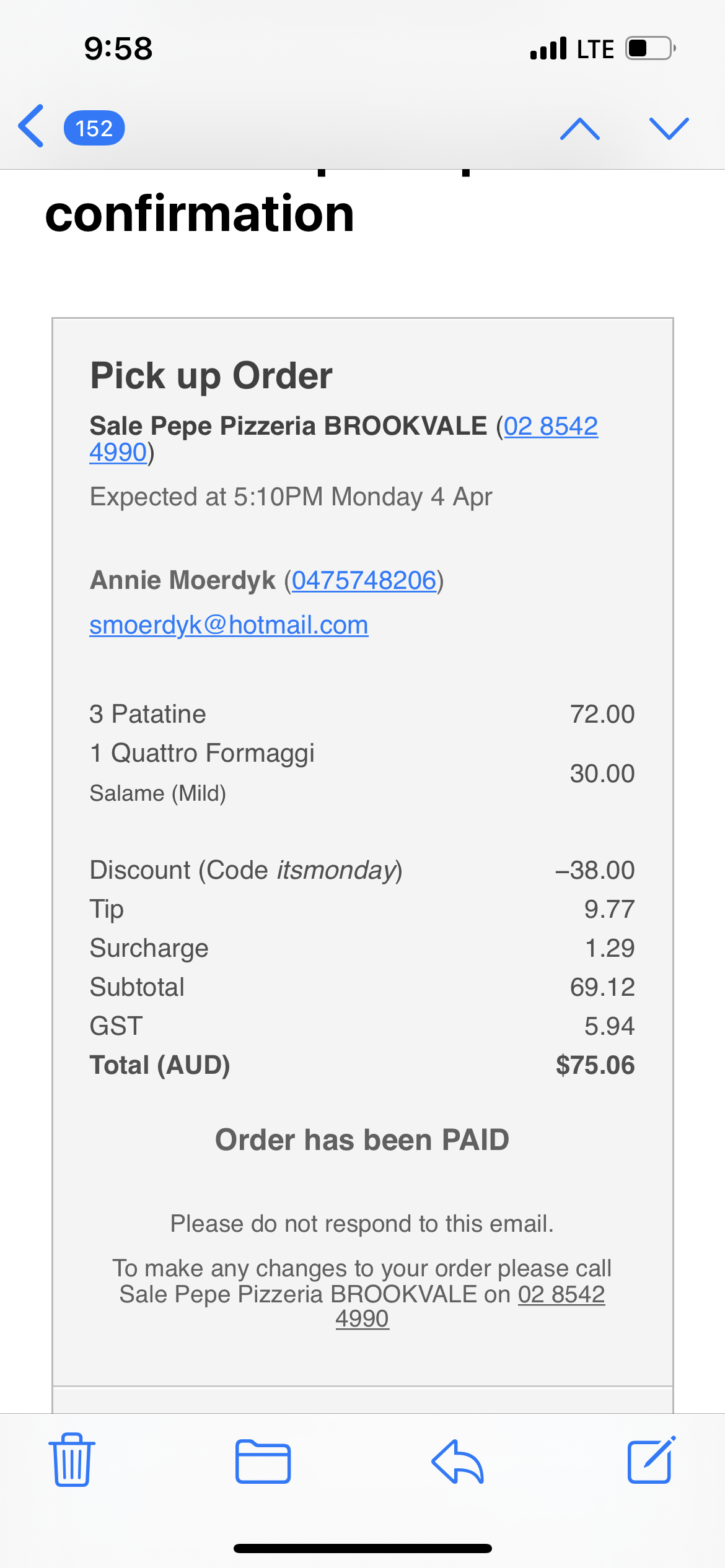Image resolution: width=725 pixels, height=1568 pixels.
Task: Tap the 9:58 clock in status bar
Action: (x=118, y=48)
